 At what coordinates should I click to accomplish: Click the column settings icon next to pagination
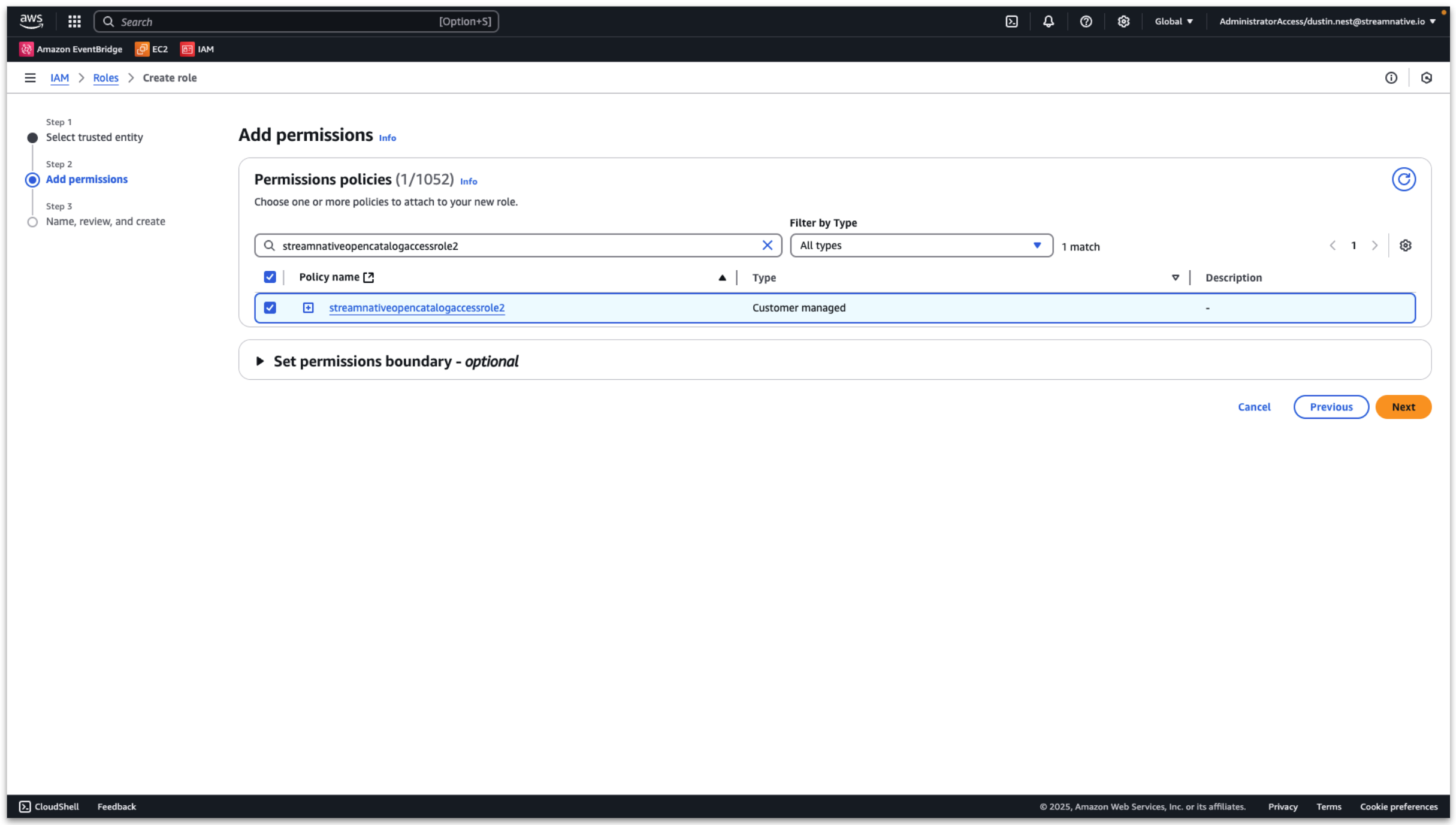(1405, 245)
